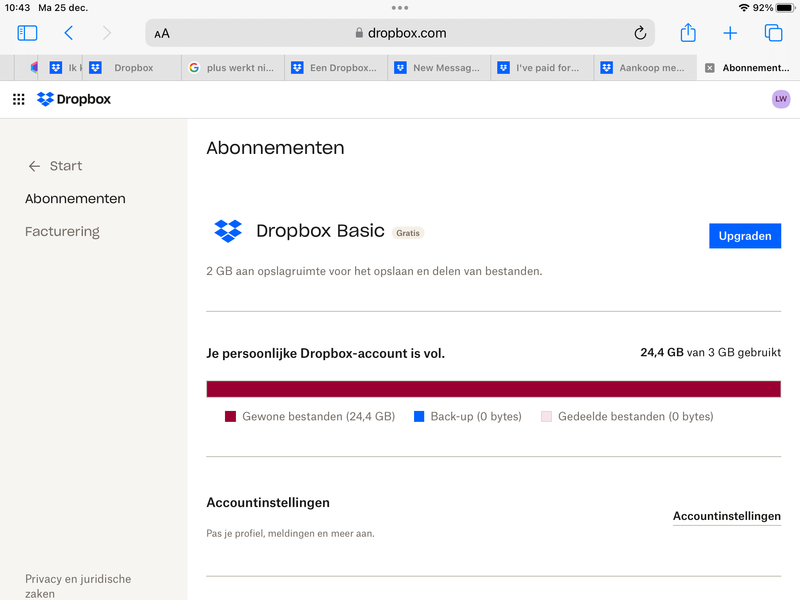Tap the Safari share icon
Viewport: 800px width, 600px height.
pos(688,33)
